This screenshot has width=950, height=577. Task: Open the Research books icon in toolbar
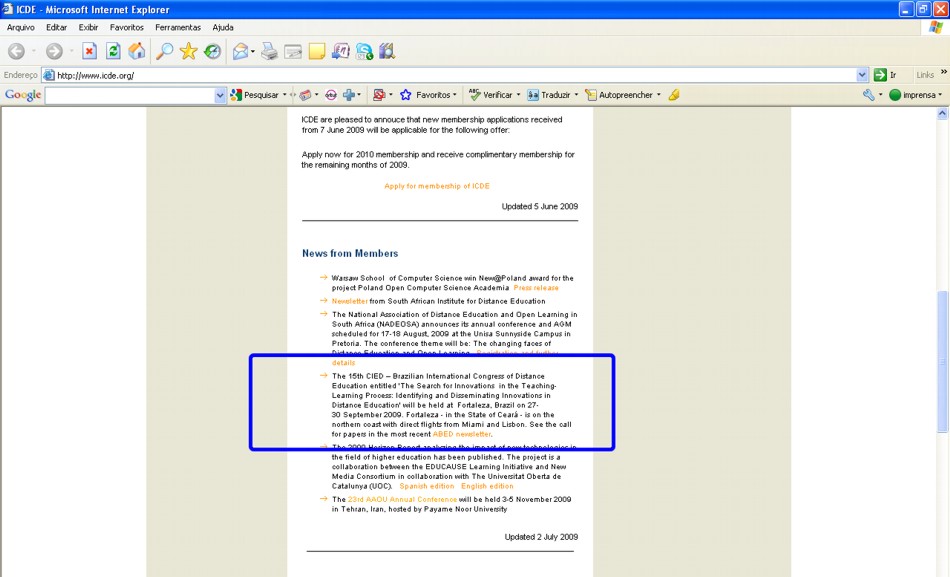coord(387,52)
